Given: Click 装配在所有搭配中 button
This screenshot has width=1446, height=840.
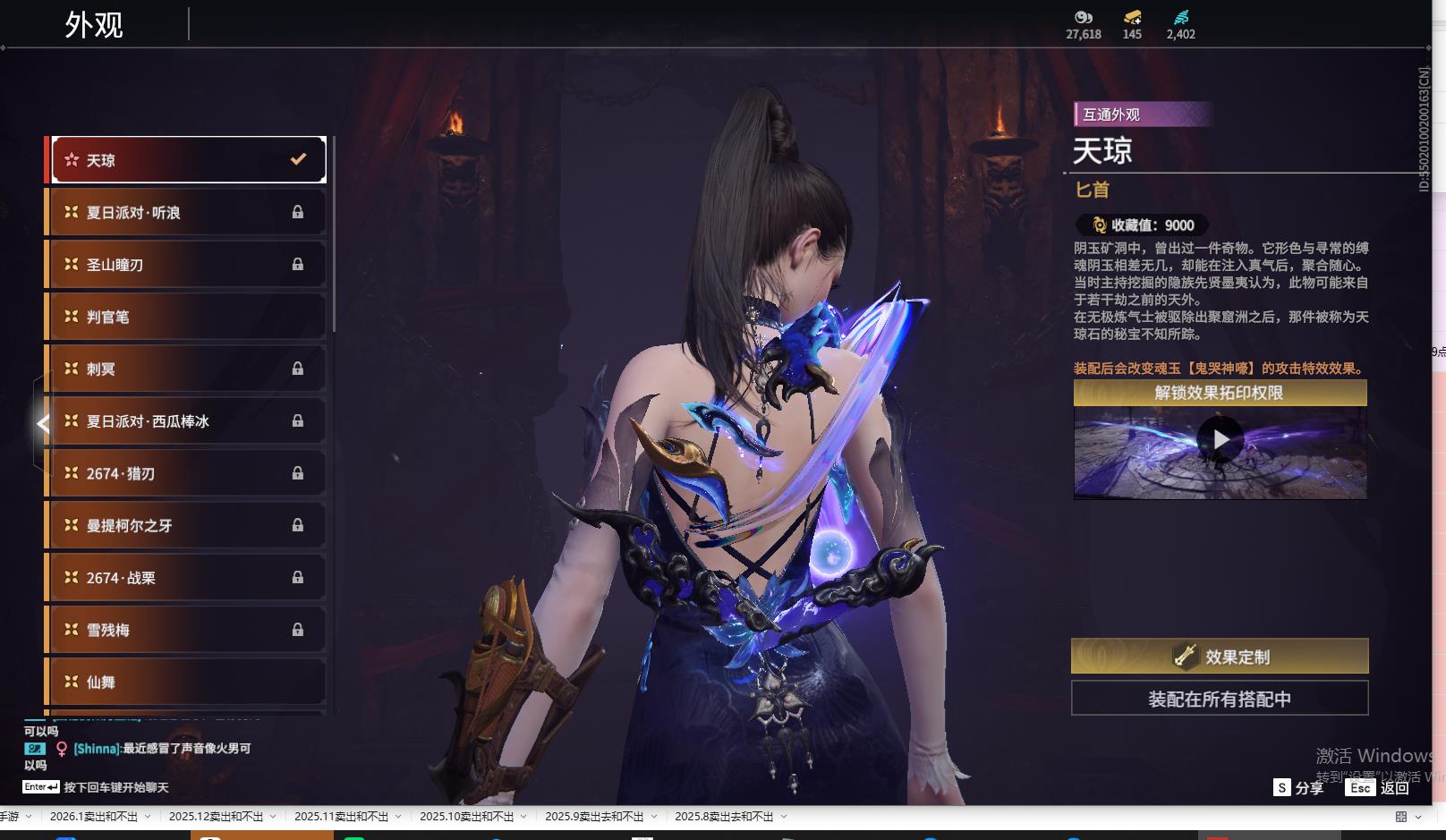Looking at the screenshot, I should click(1220, 699).
